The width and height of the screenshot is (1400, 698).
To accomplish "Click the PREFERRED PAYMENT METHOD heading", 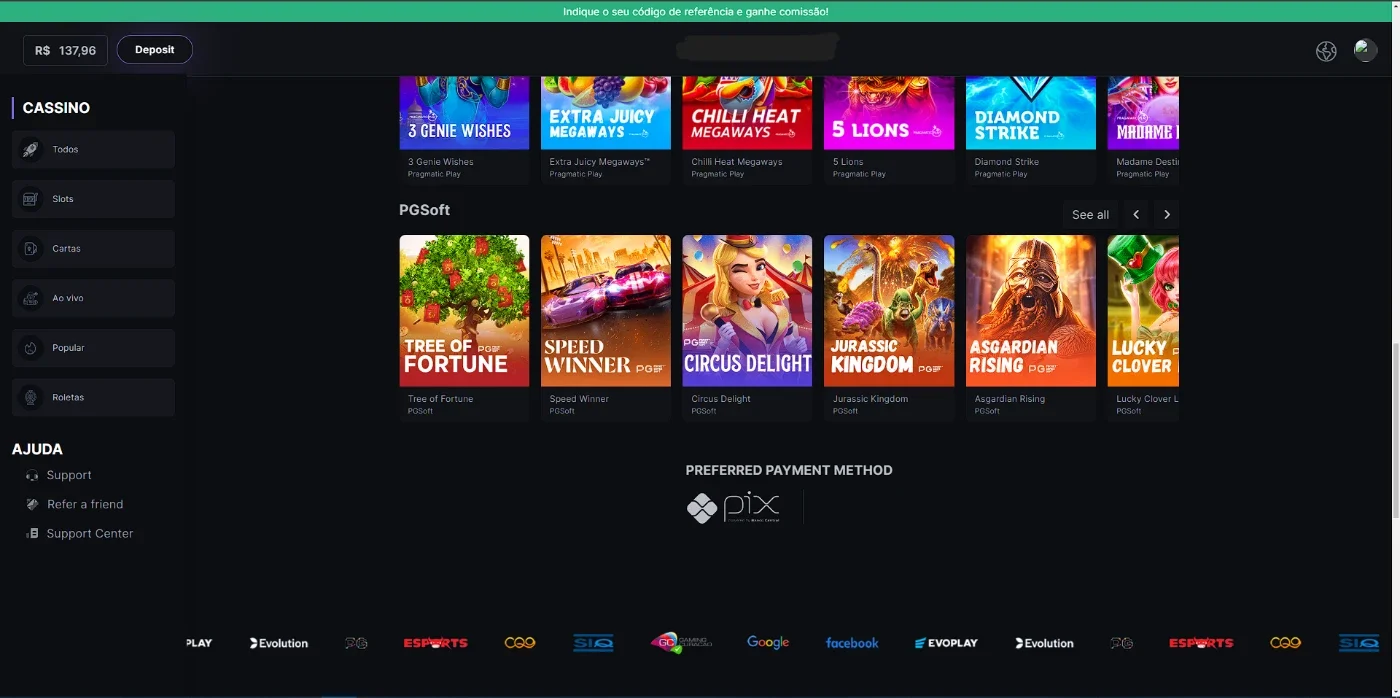I will (x=789, y=470).
